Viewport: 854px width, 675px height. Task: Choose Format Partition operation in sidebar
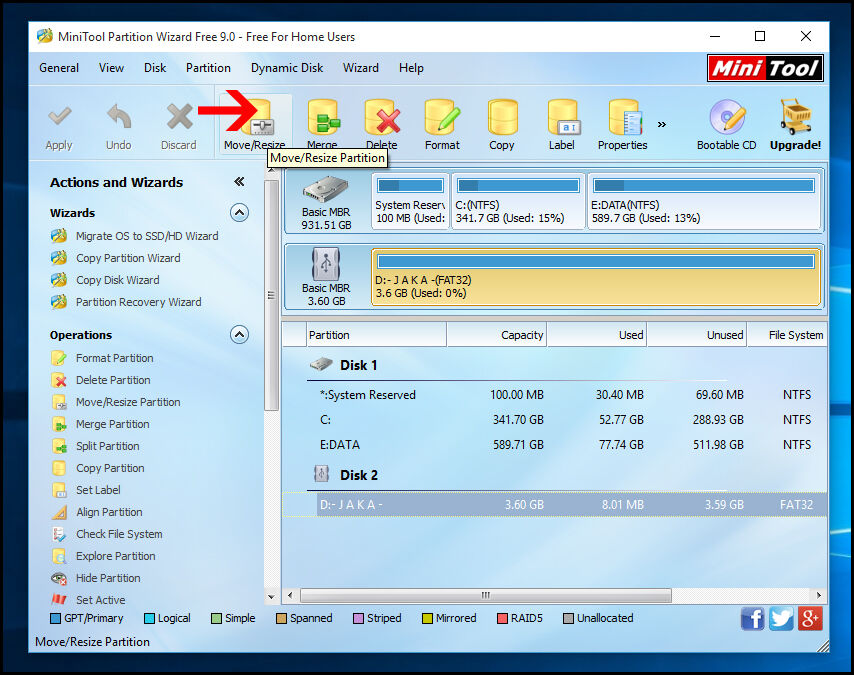point(114,358)
